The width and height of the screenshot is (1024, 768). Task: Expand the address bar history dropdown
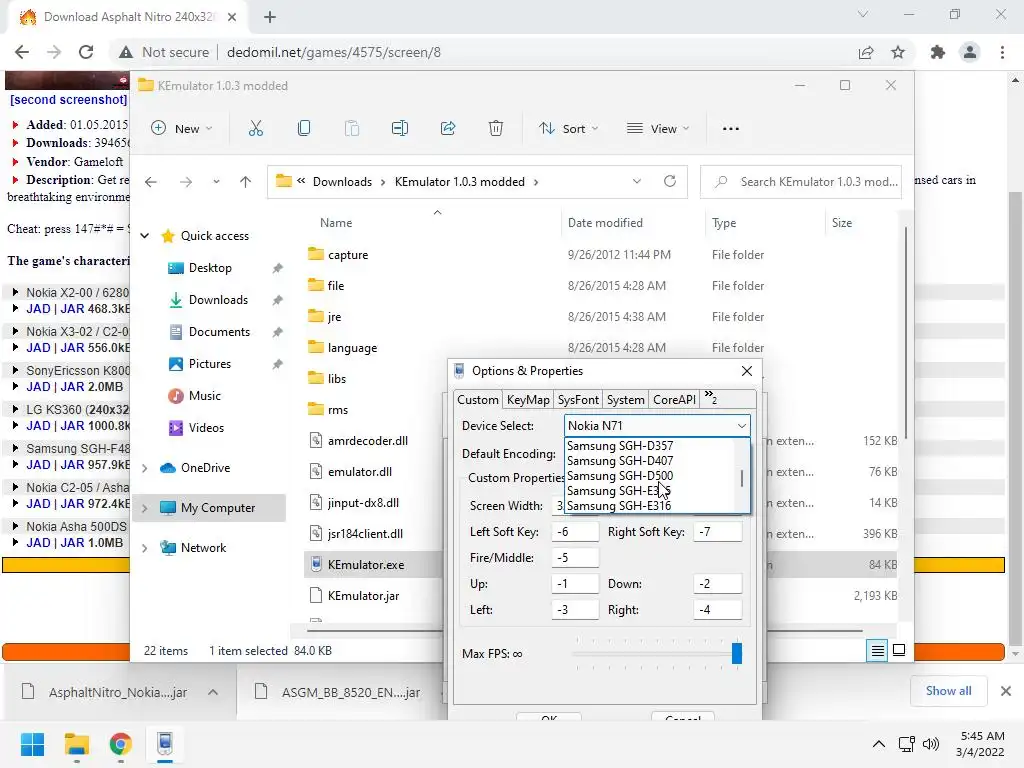click(637, 182)
